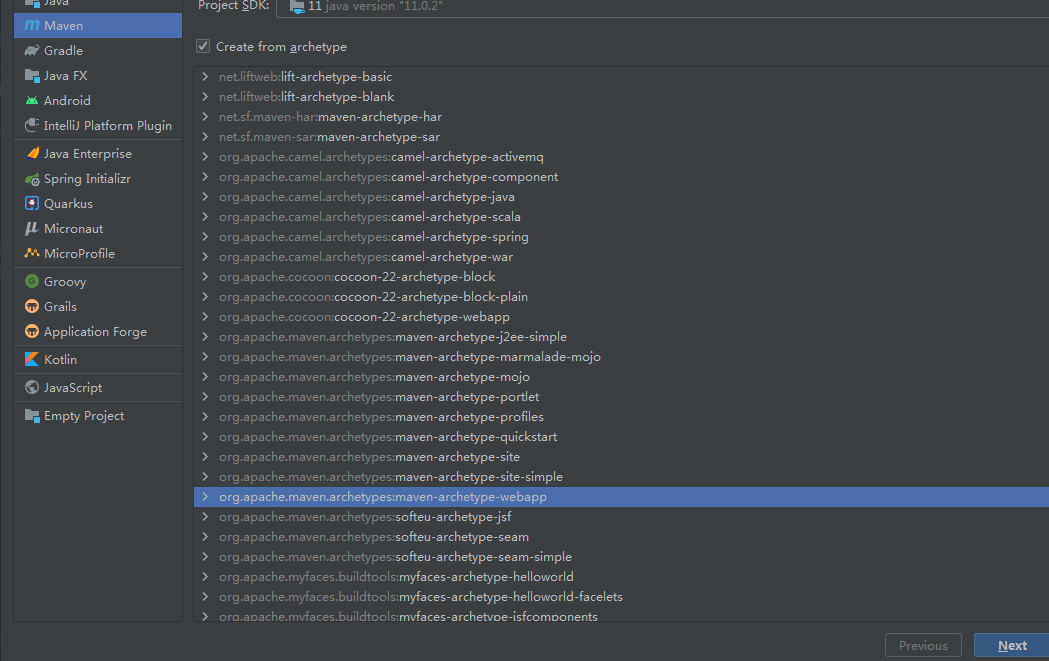Choose Gradle project type
Screen dimensions: 1049x661
coord(98,51)
